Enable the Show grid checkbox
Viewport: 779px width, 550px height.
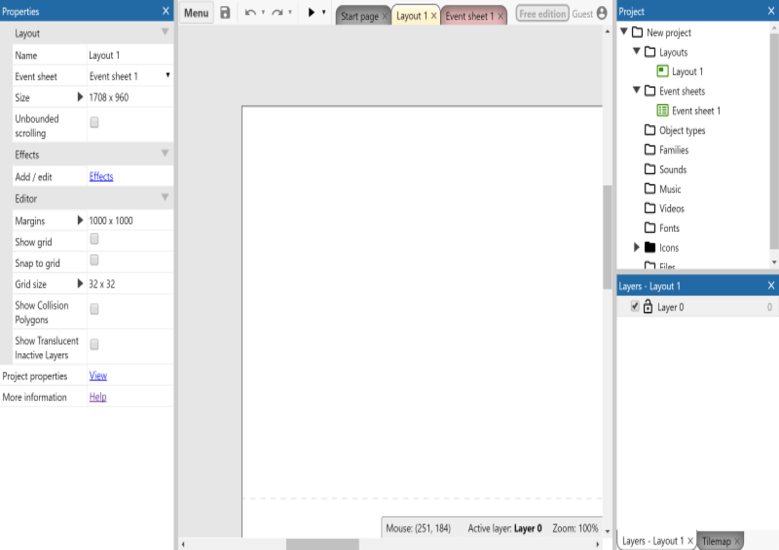[x=95, y=240]
